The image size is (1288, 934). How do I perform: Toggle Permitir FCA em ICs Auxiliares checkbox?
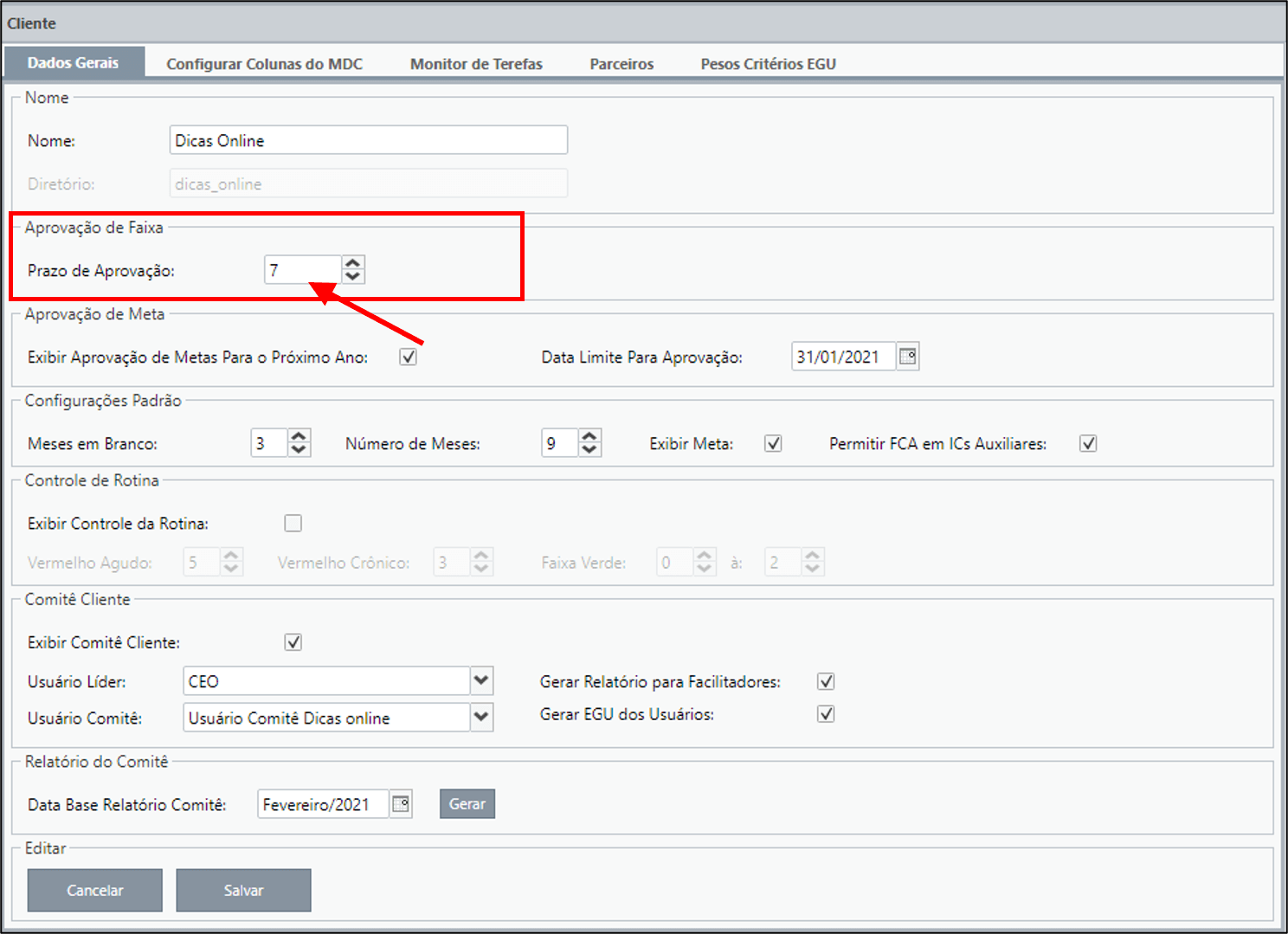point(1088,443)
